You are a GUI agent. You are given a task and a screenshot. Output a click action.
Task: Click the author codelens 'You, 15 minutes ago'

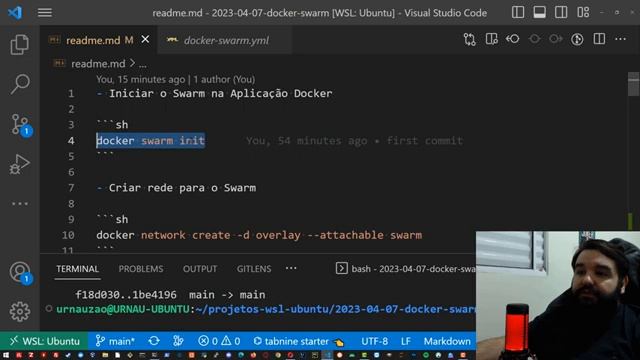(140, 79)
